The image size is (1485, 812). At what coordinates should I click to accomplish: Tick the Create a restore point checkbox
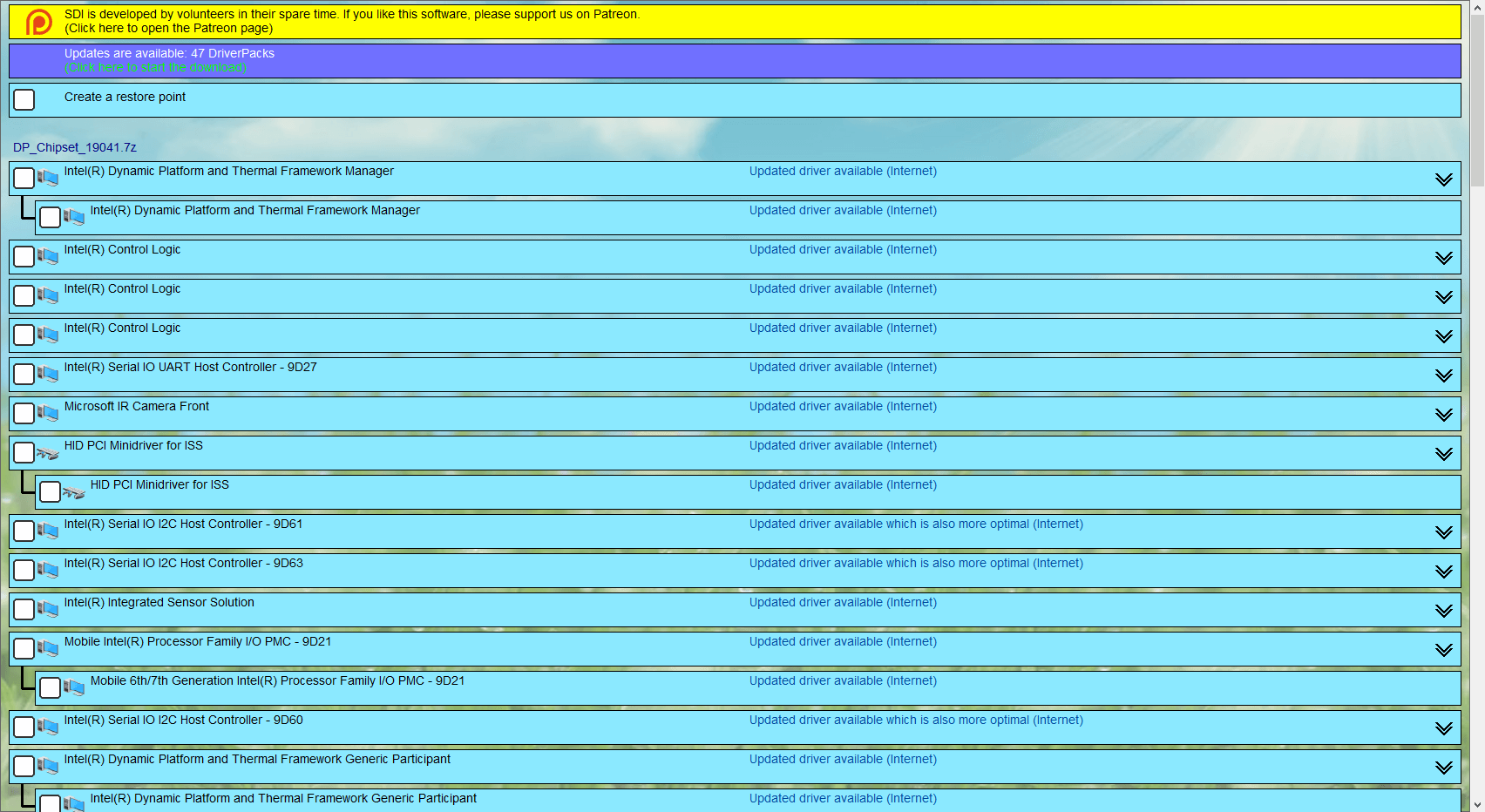(24, 99)
